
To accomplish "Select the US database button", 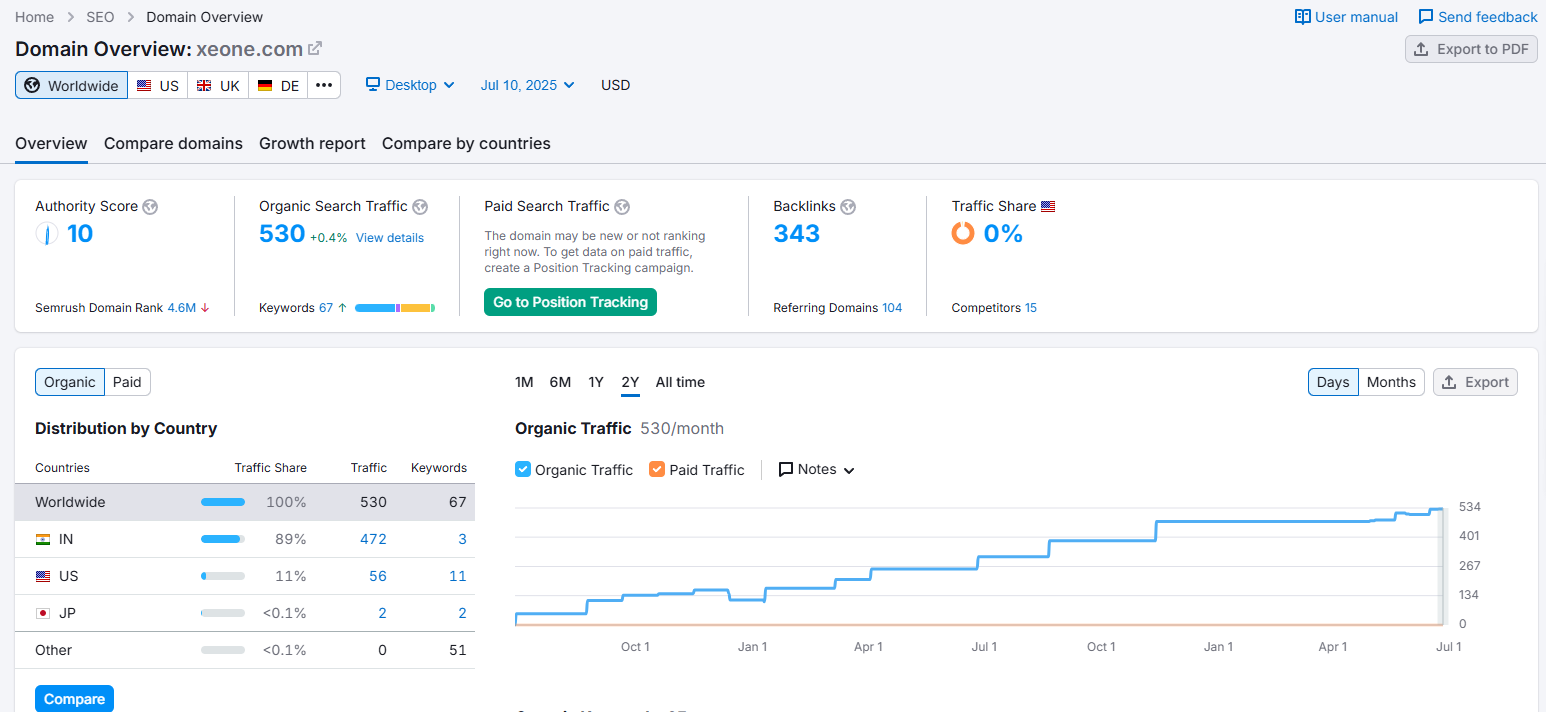I will coord(158,85).
